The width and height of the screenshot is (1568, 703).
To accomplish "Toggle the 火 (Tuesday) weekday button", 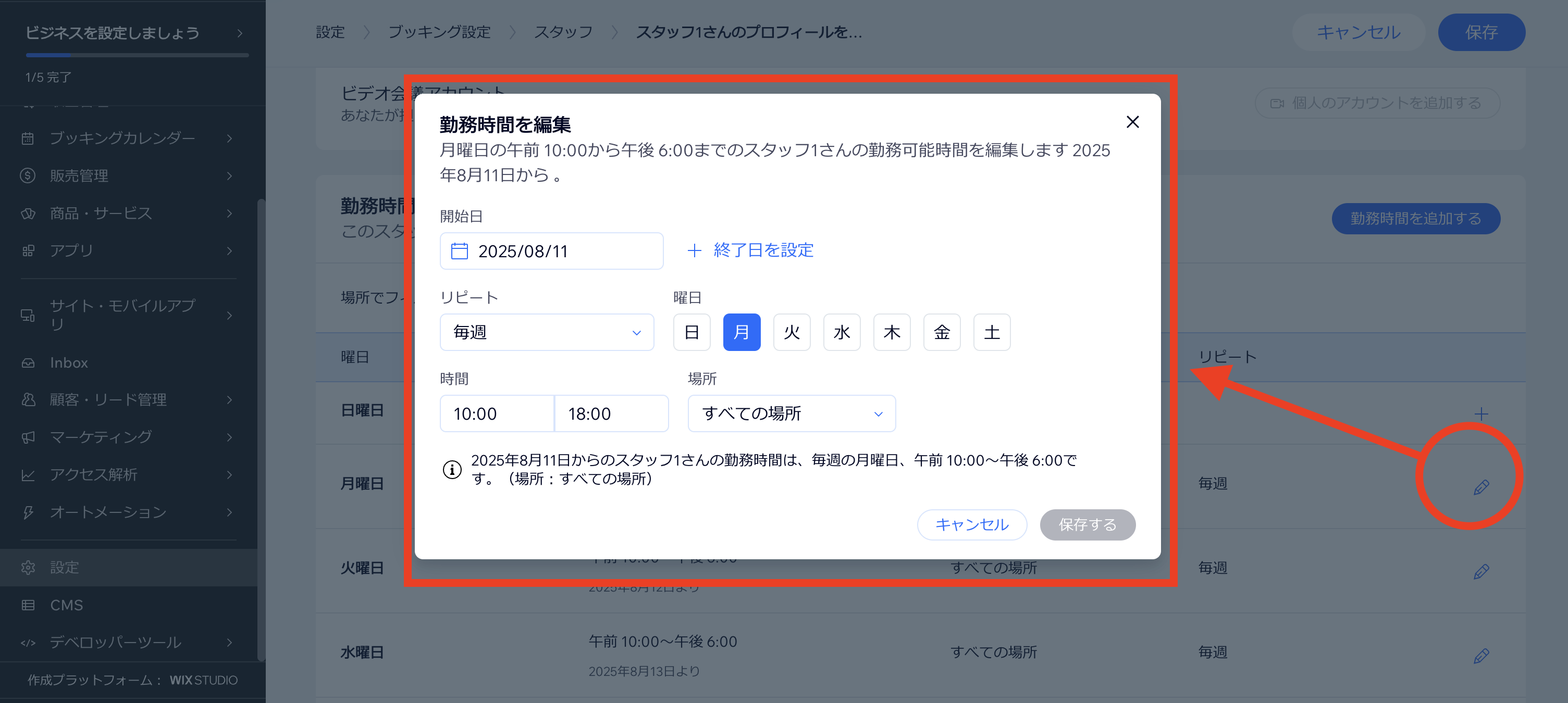I will click(792, 332).
